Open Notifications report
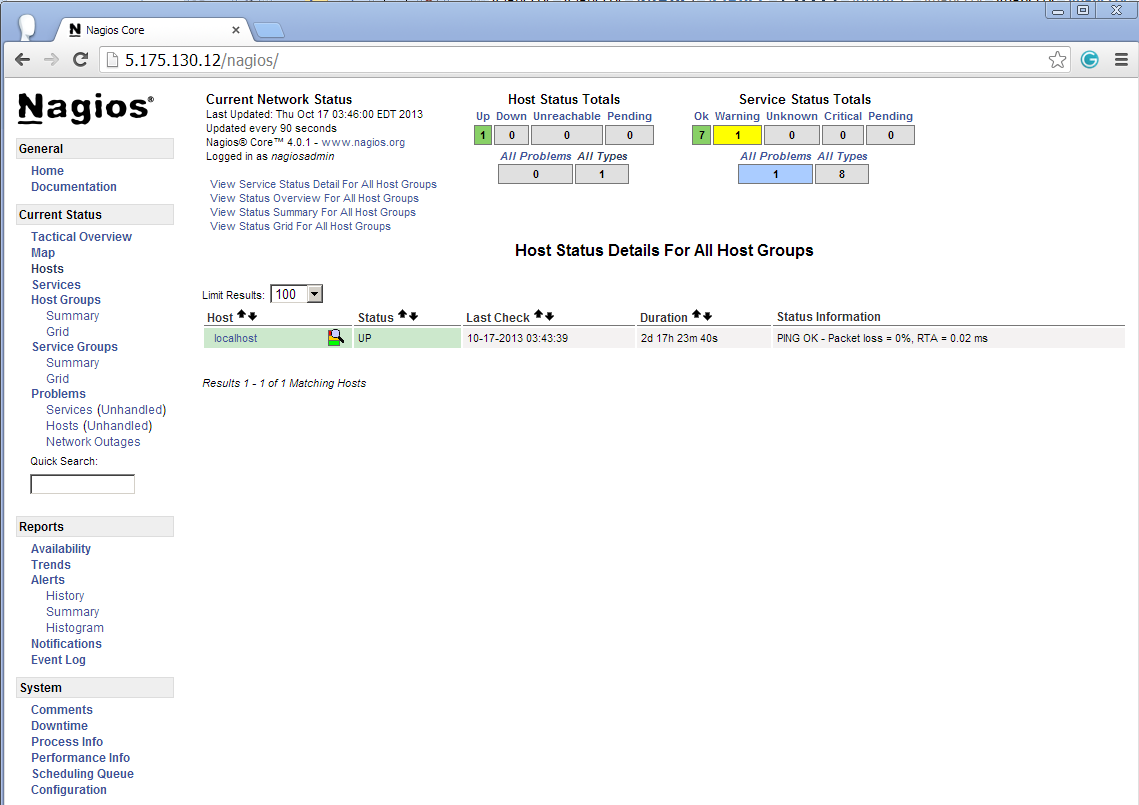Screen dimensions: 1139x805 tap(66, 644)
